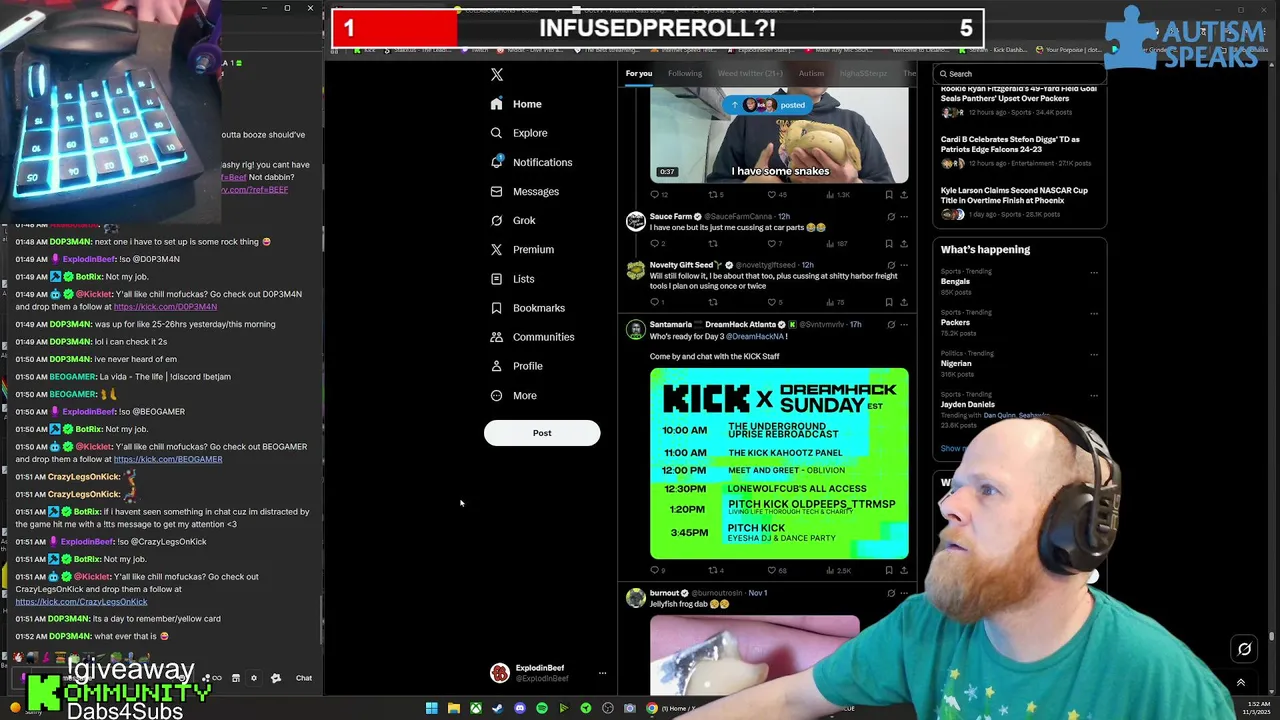Bookmark the Sauce Farm tweet
The height and width of the screenshot is (720, 1280).
[888, 243]
